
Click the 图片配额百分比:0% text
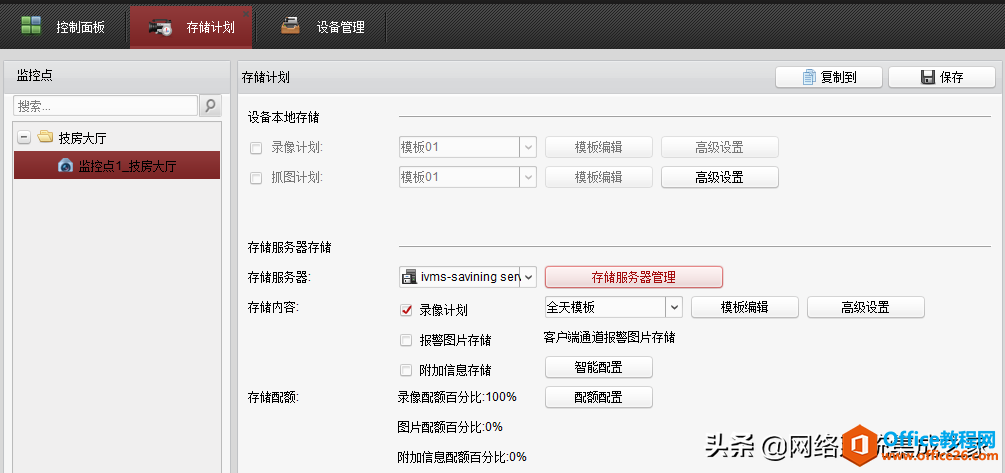point(450,427)
